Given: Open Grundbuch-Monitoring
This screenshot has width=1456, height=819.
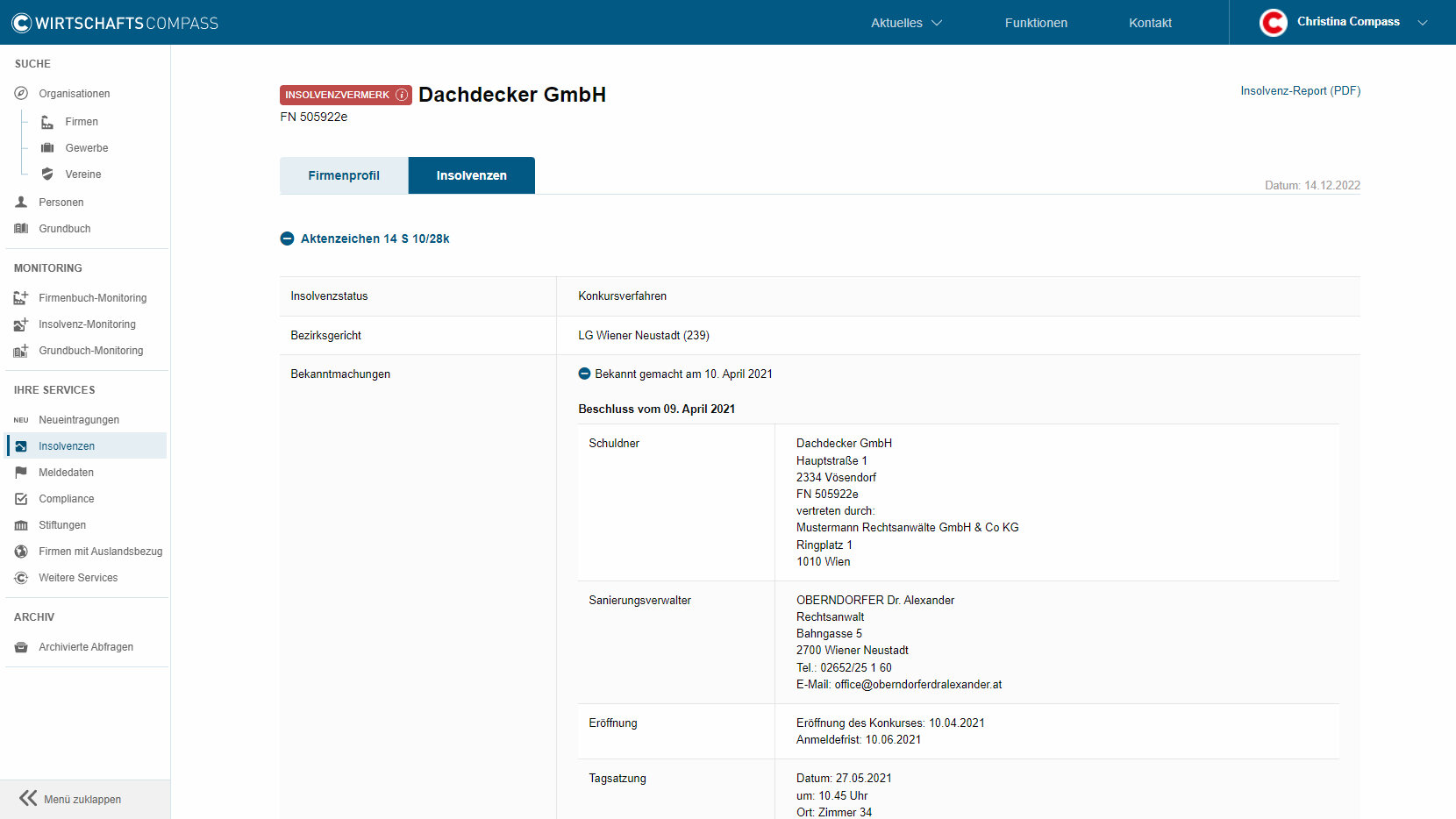Looking at the screenshot, I should [91, 351].
